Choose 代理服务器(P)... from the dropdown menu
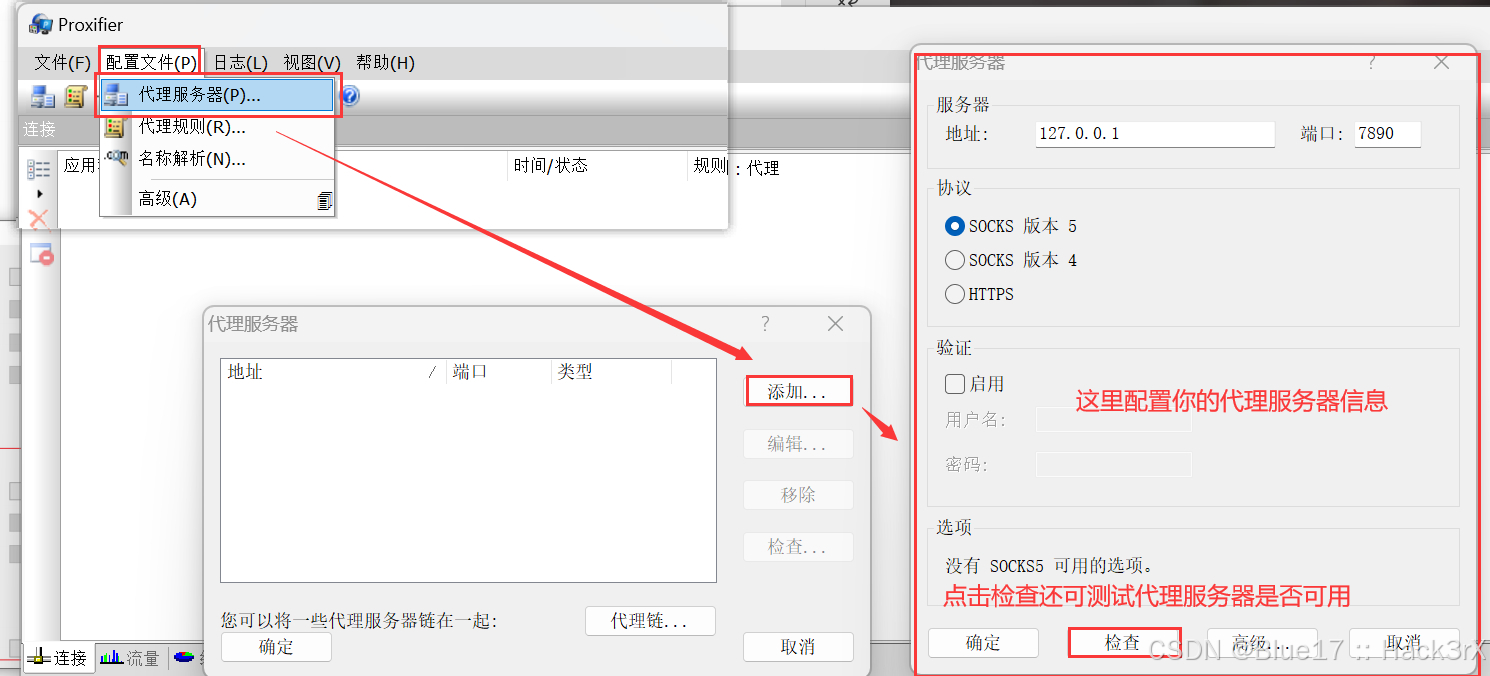The width and height of the screenshot is (1490, 676). point(217,95)
